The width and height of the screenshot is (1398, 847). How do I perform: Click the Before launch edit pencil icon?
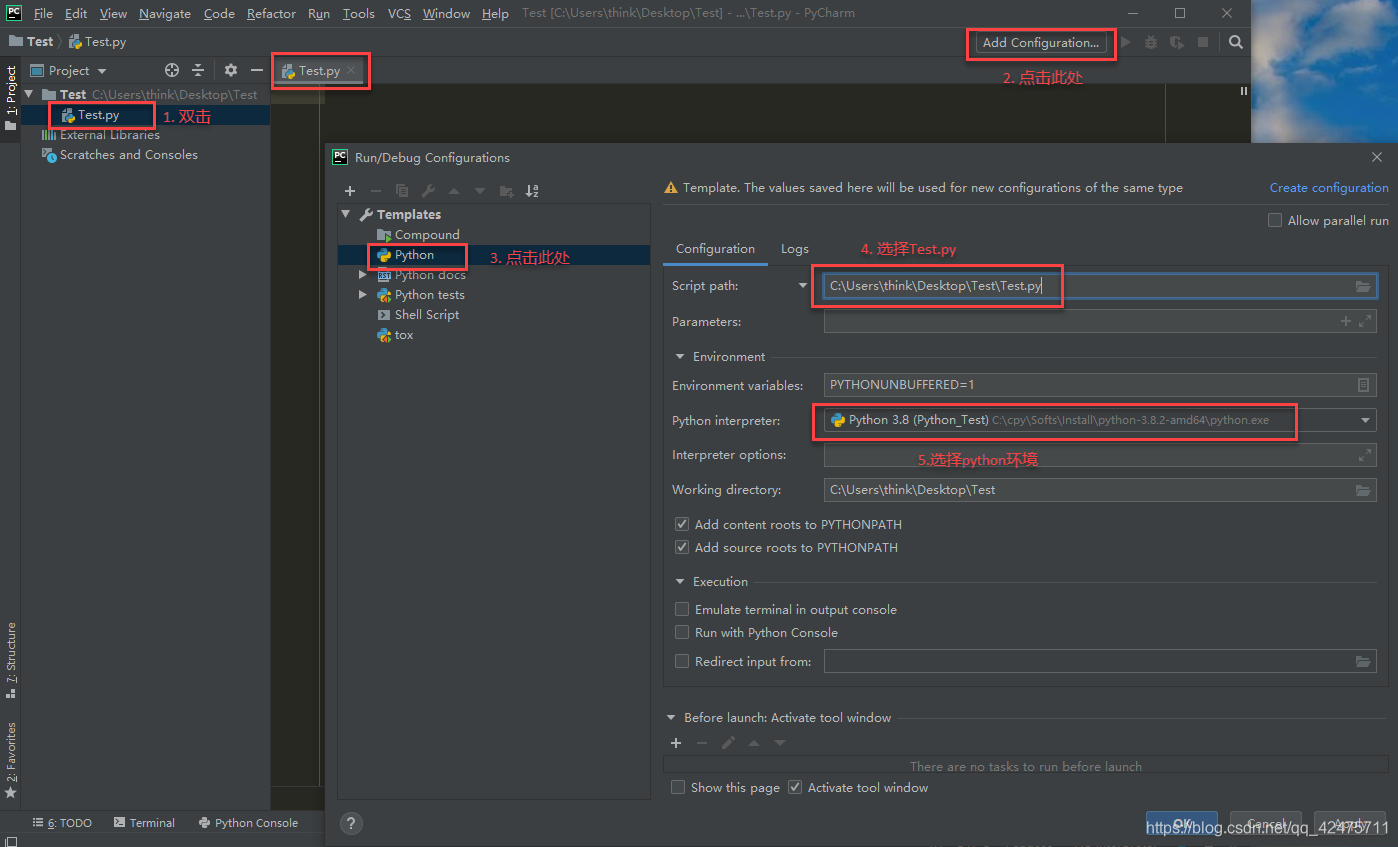click(x=728, y=743)
